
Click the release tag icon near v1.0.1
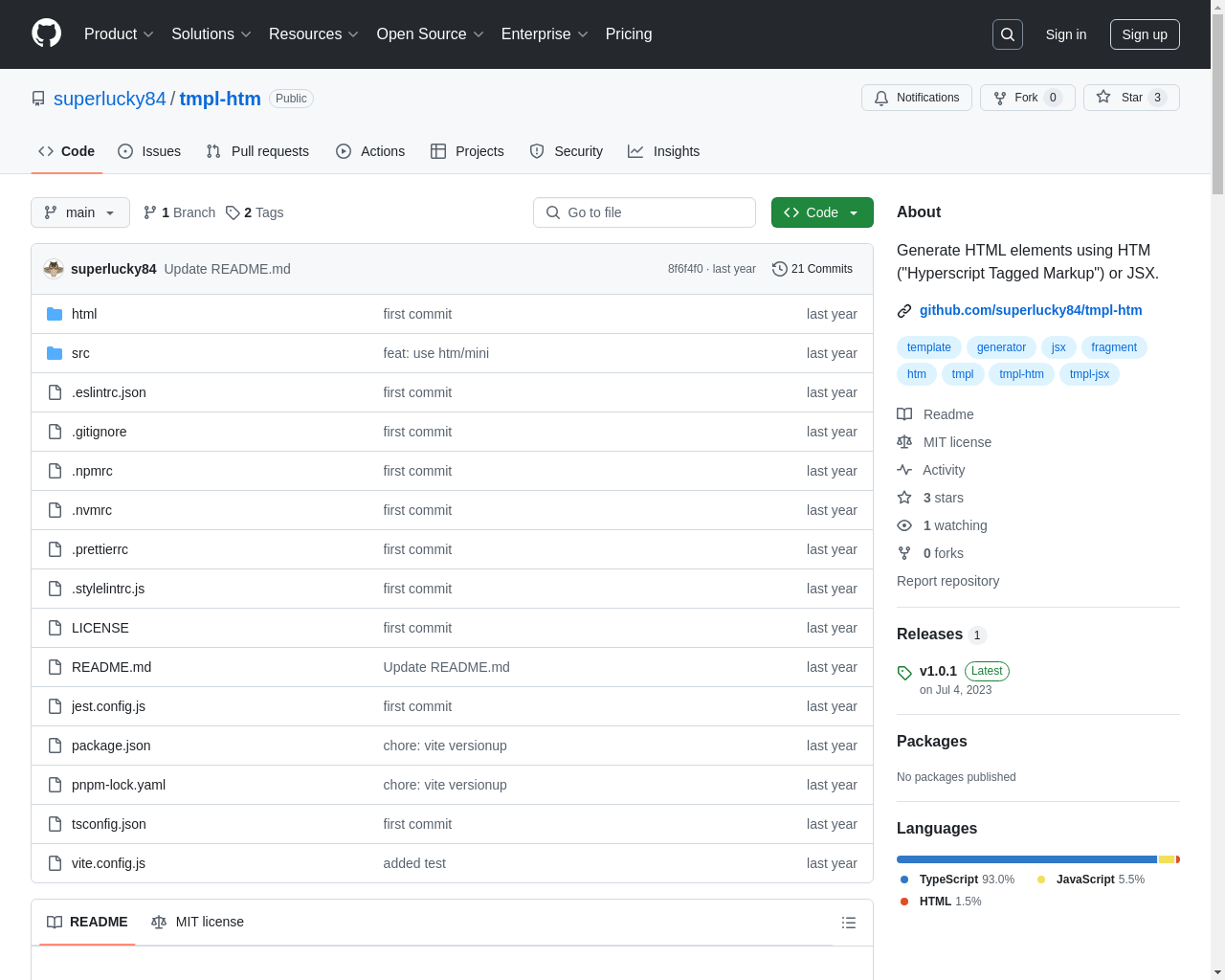904,673
